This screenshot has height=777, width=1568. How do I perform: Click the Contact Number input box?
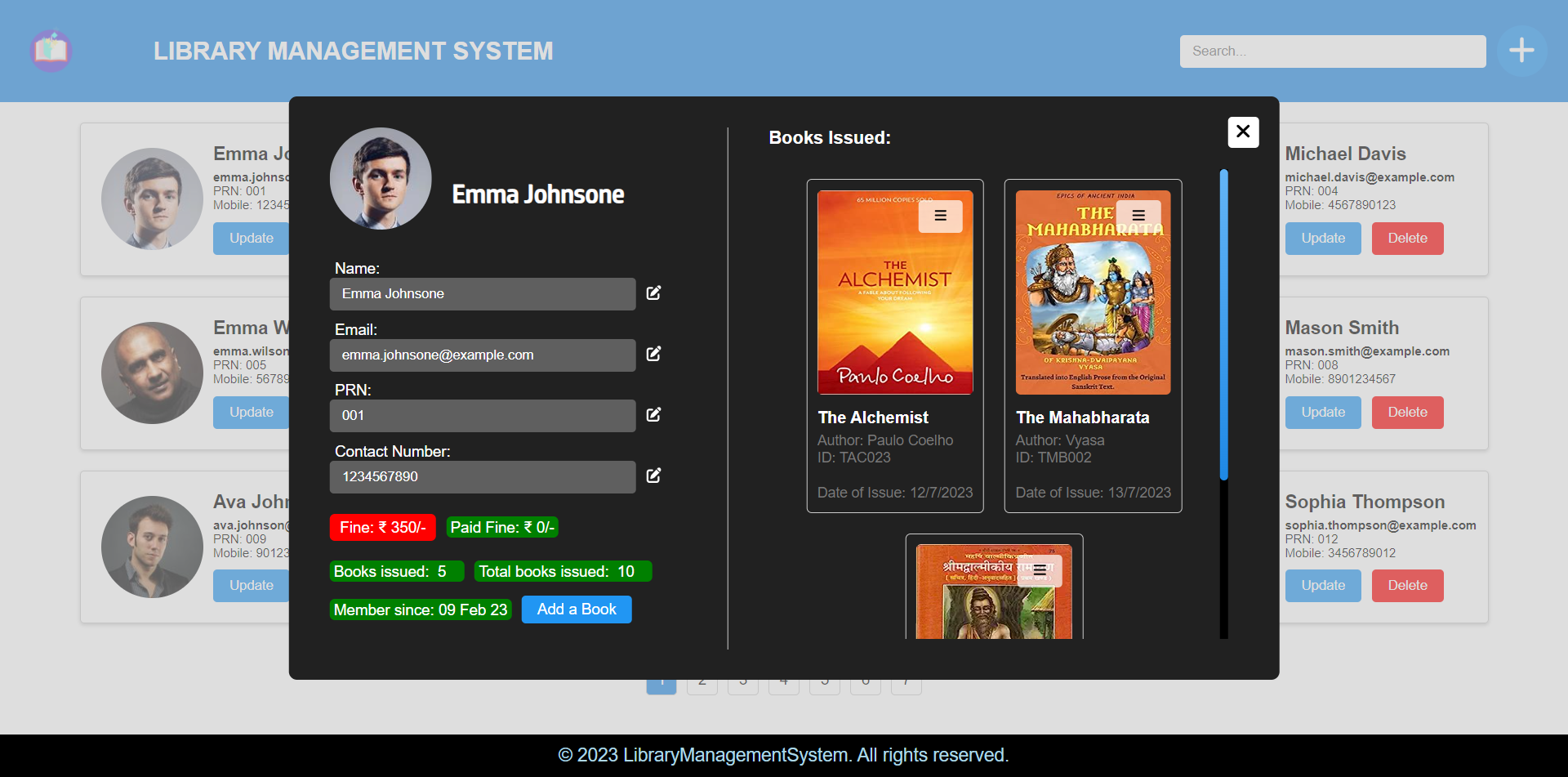pos(482,477)
